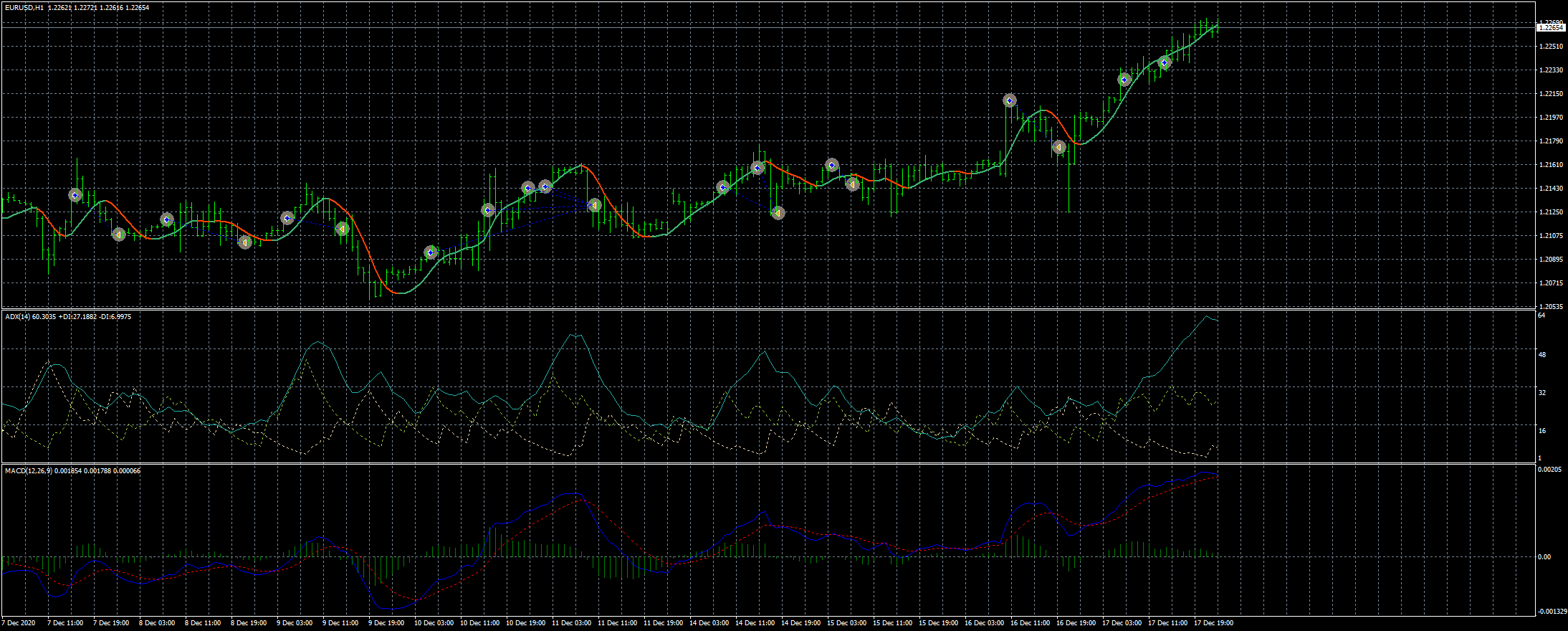Screen dimensions: 1568x631
Task: Click the current price tag 1.22654
Action: click(x=1551, y=28)
